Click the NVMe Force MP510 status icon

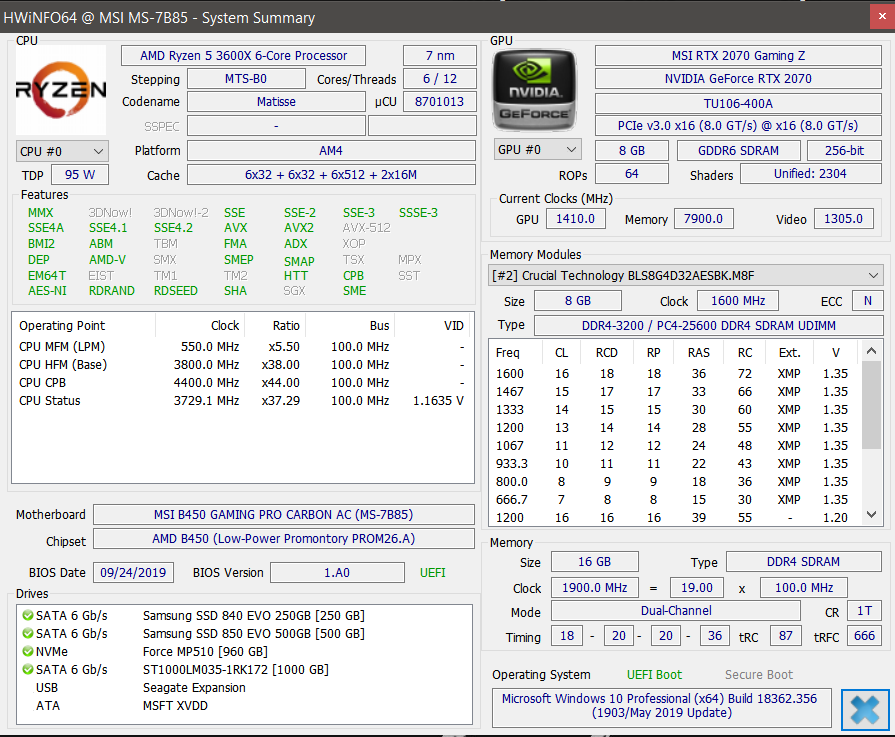click(x=27, y=651)
